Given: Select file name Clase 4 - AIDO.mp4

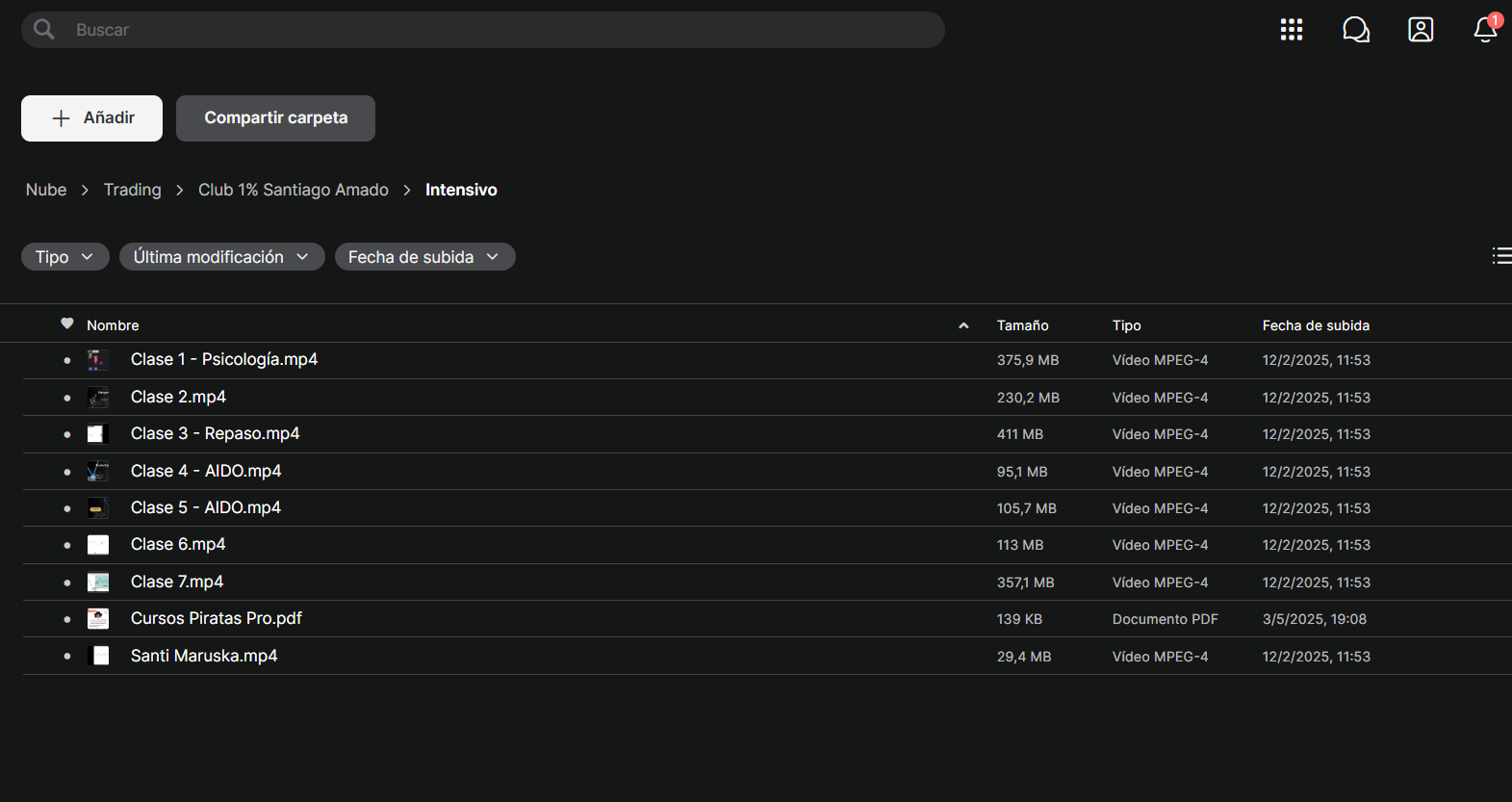Looking at the screenshot, I should (206, 471).
